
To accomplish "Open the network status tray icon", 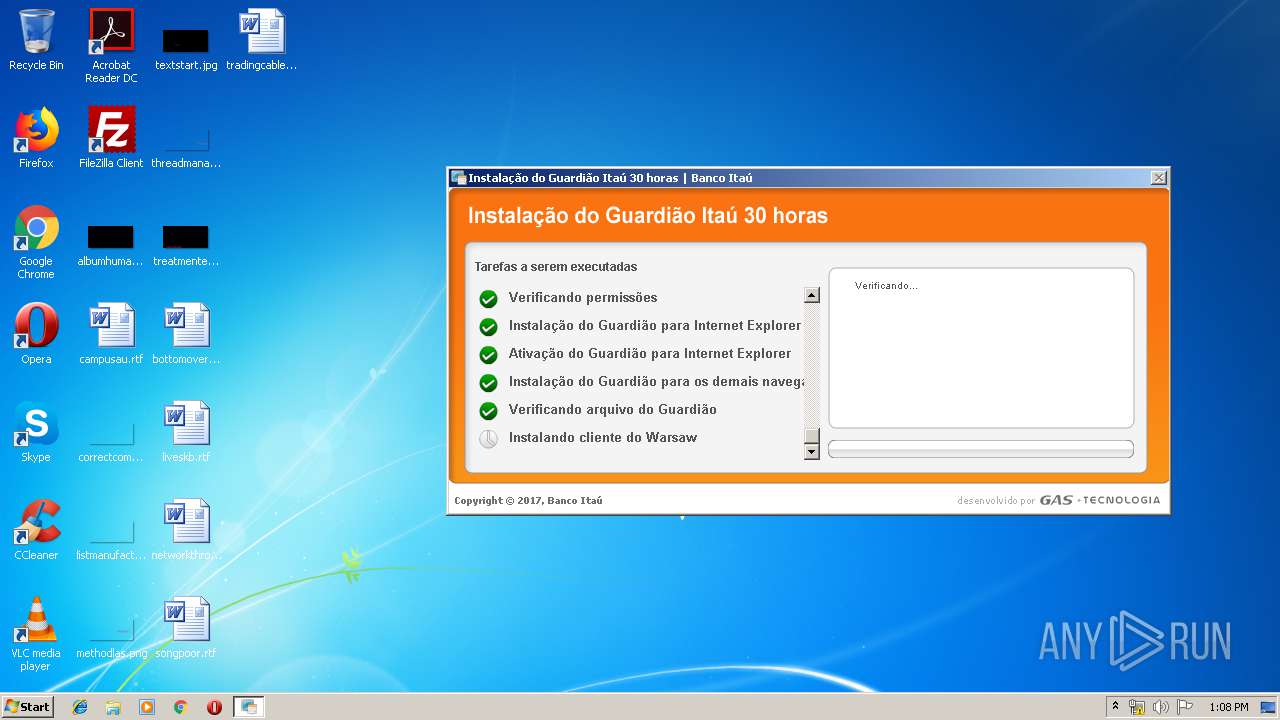I will click(x=1137, y=707).
